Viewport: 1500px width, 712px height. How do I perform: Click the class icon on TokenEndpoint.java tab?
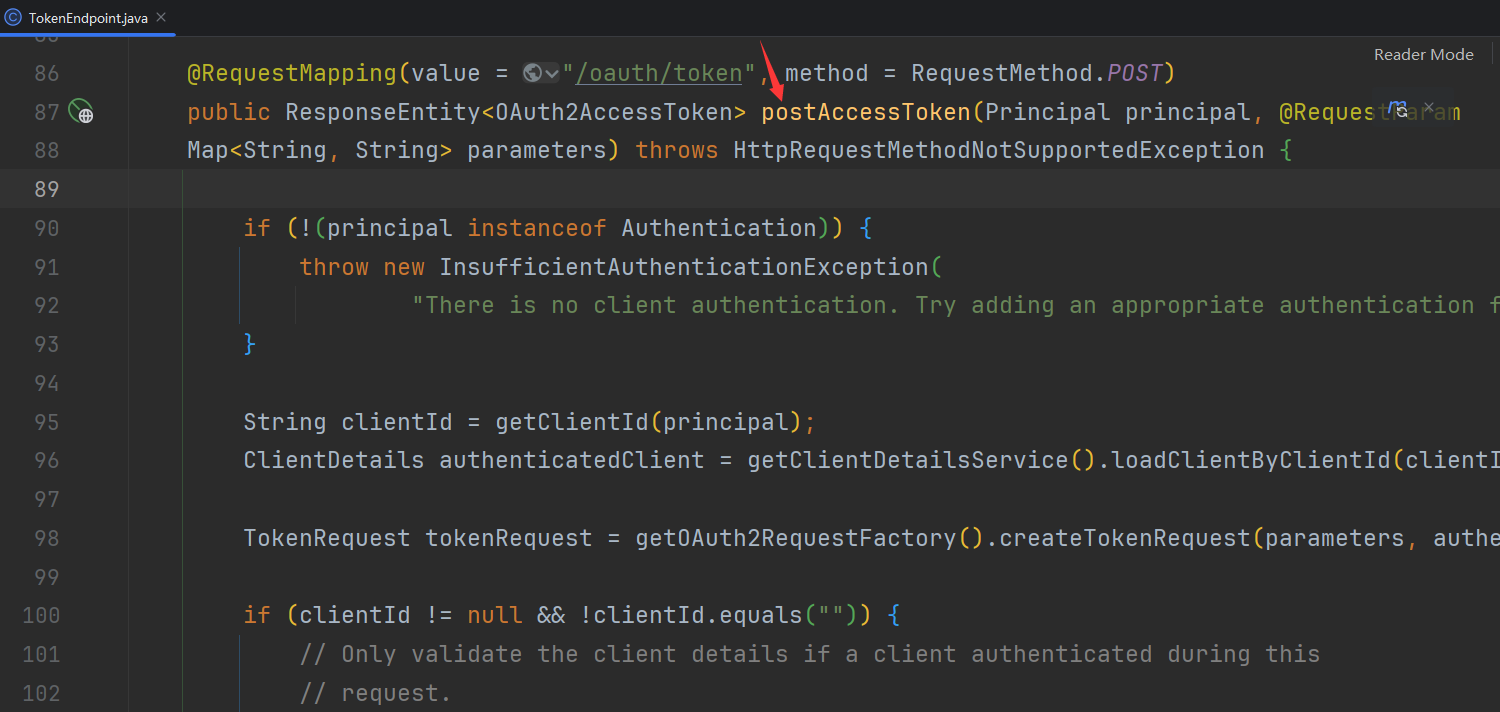coord(12,17)
